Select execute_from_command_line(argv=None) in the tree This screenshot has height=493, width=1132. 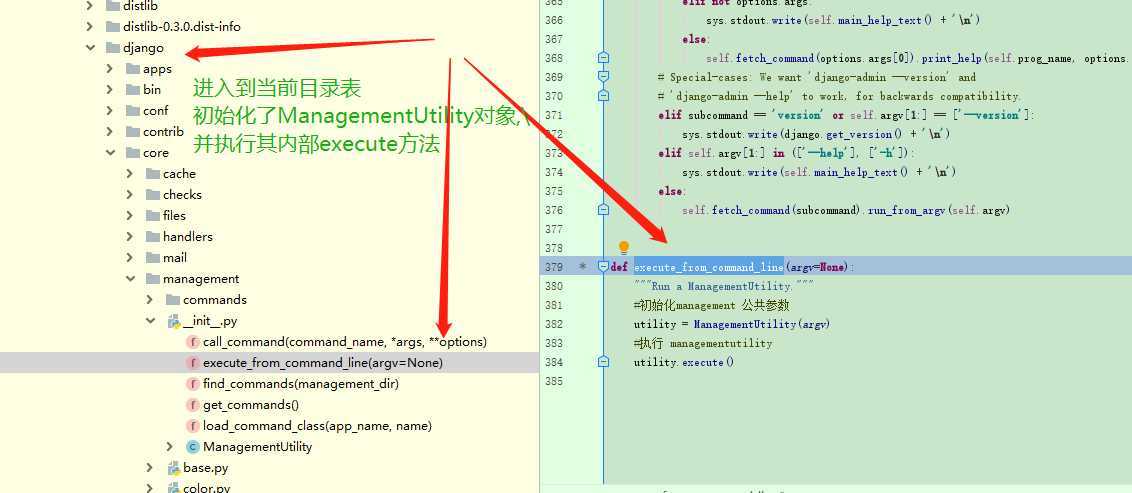tap(323, 362)
